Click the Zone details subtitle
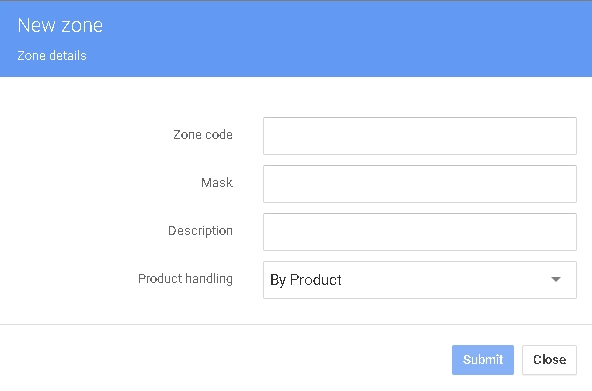The image size is (592, 391). point(52,55)
